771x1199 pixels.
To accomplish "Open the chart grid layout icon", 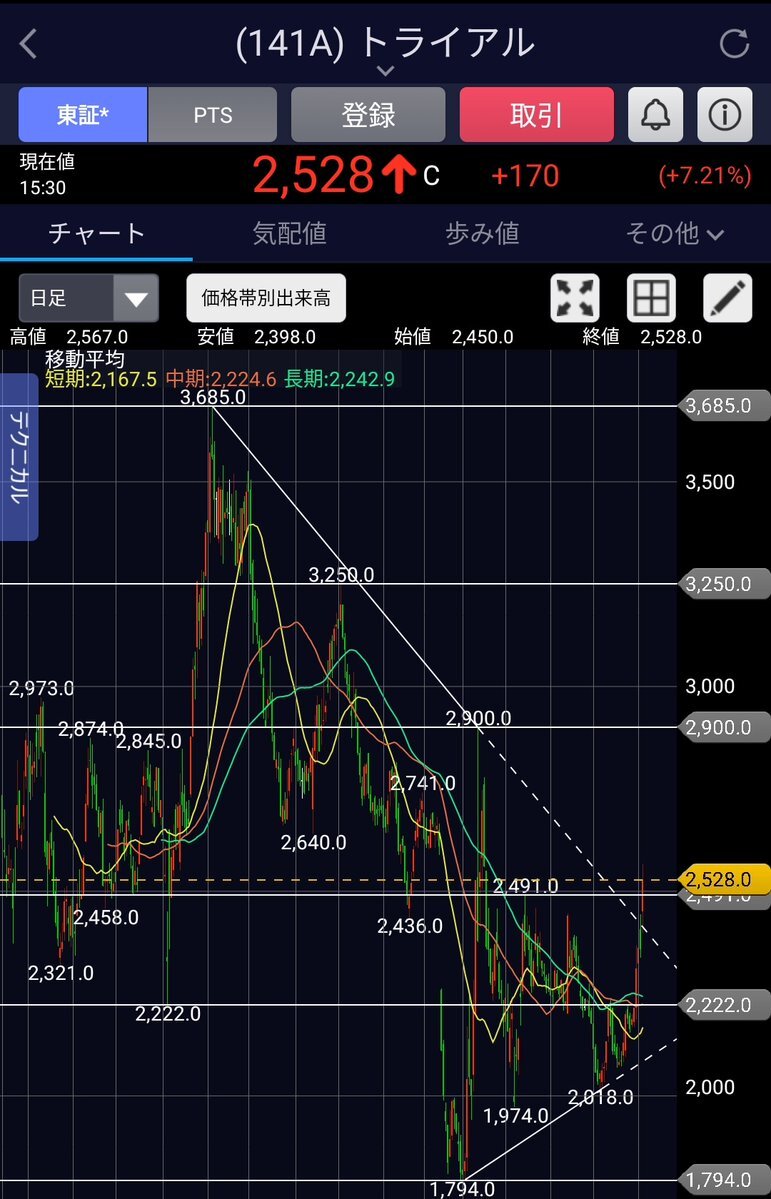I will point(651,298).
